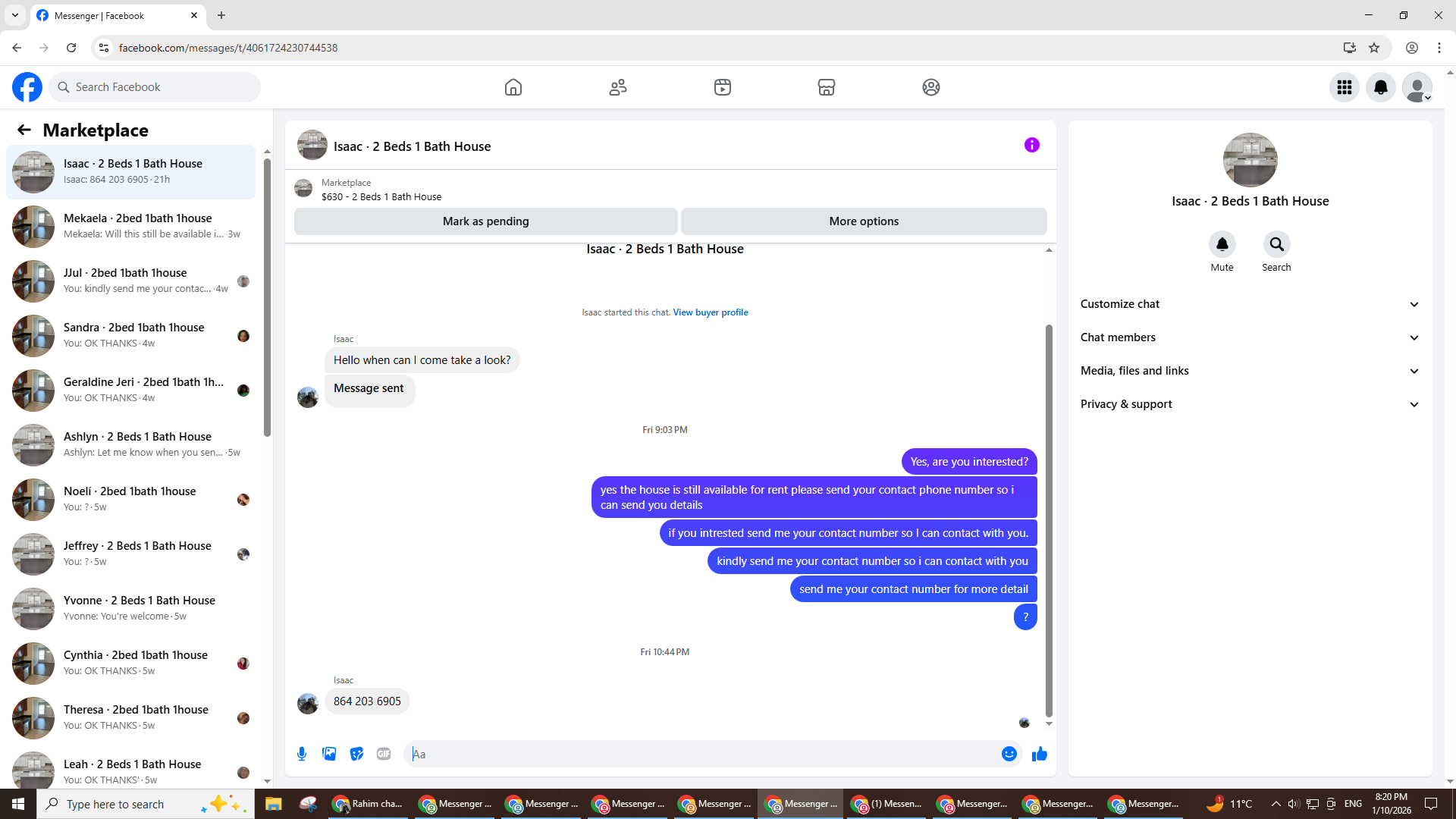Go to Facebook Home tab

(x=513, y=87)
